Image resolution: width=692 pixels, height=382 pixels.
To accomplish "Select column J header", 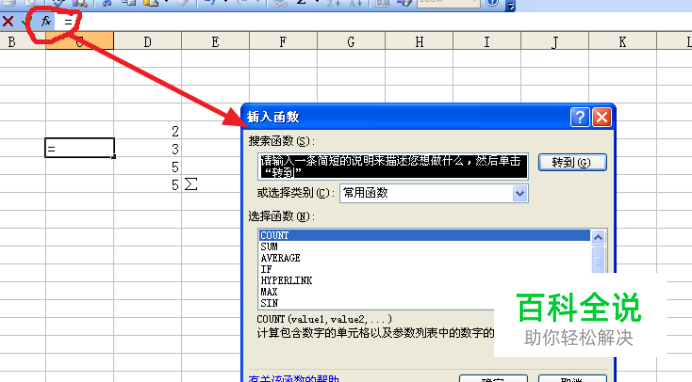I will click(x=555, y=42).
